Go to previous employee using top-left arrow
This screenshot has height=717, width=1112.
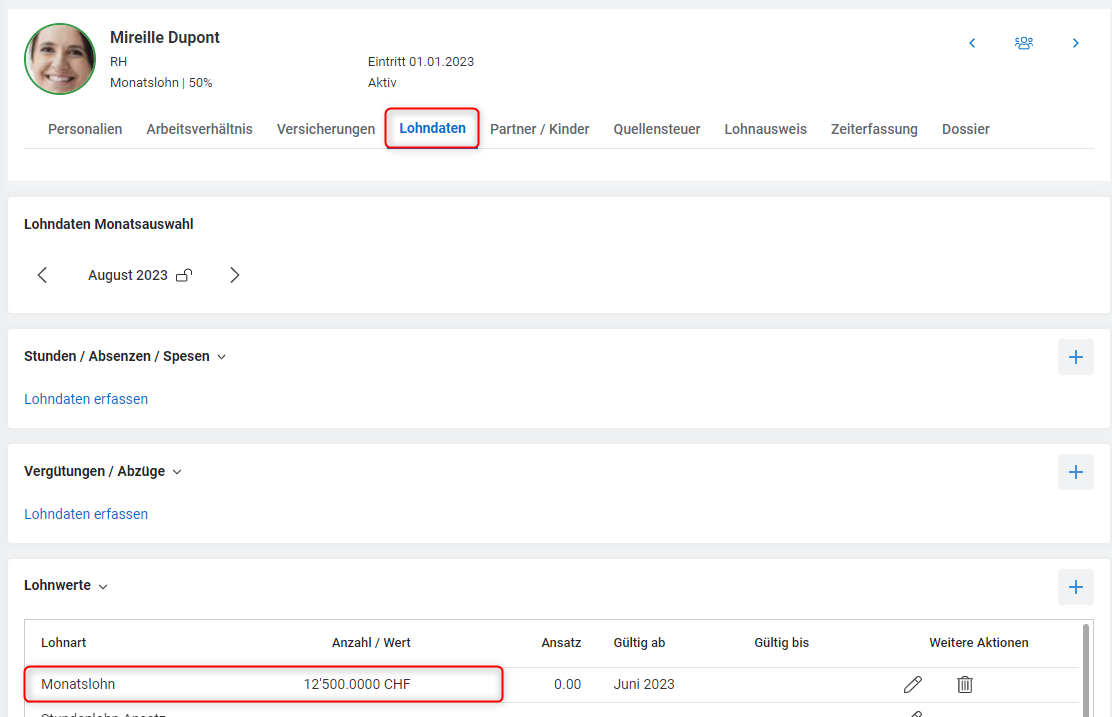972,43
